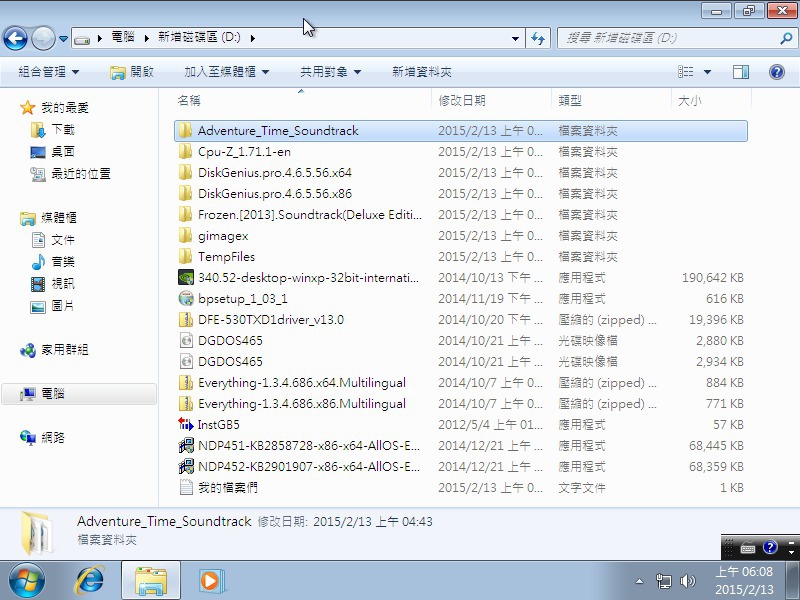Click the 開啟 toolbar button

point(132,72)
